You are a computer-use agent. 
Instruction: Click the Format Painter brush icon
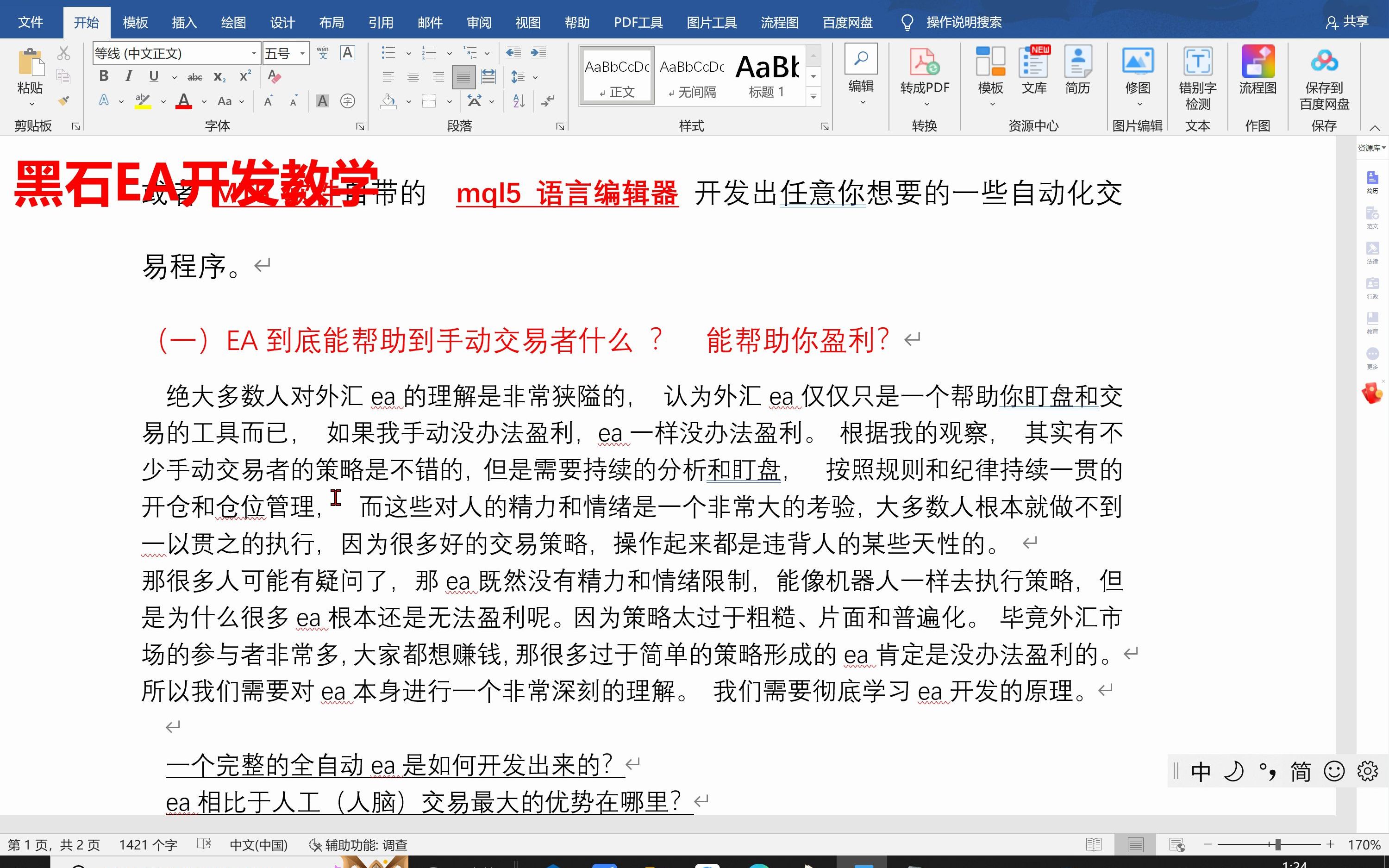point(64,101)
